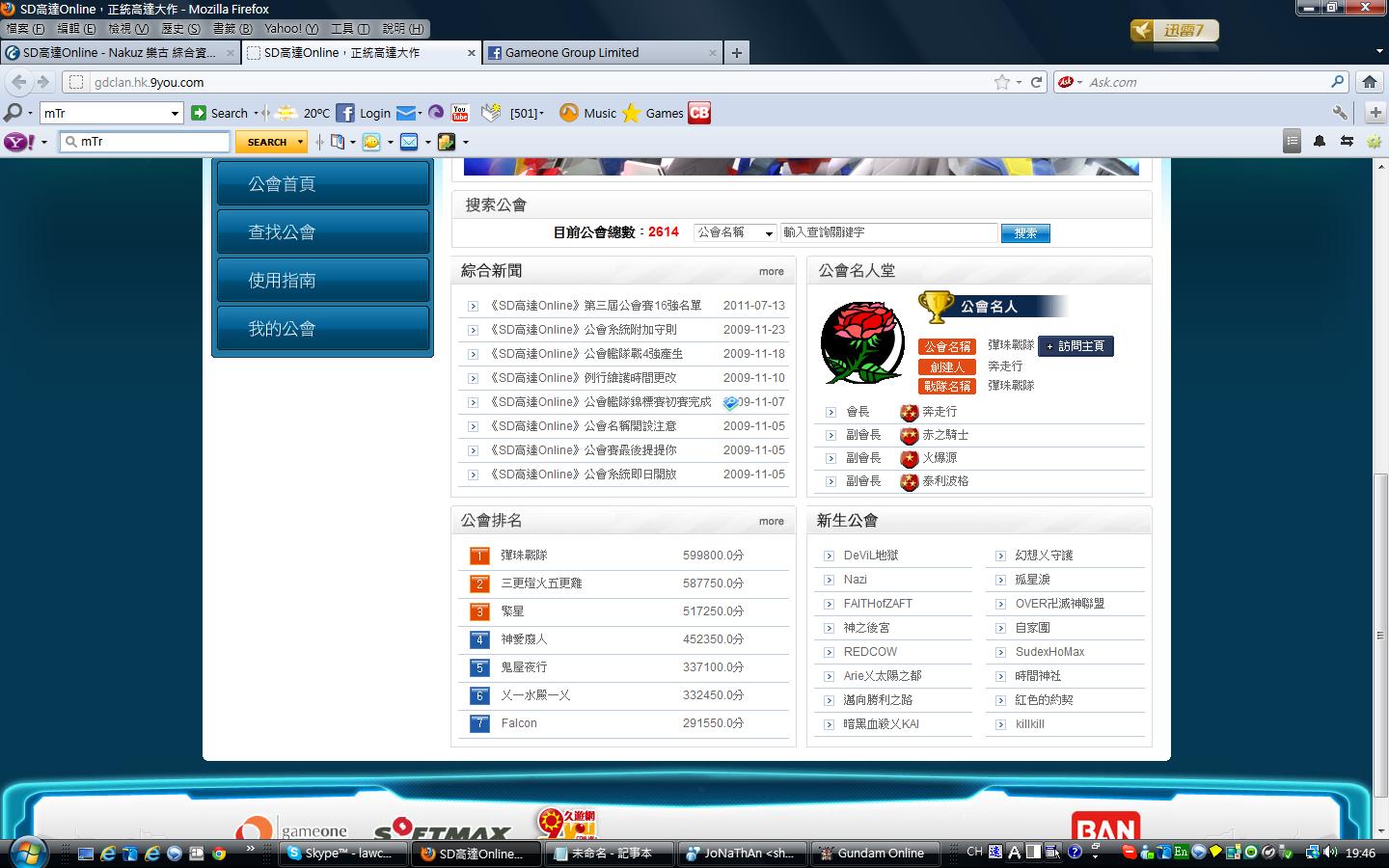The width and height of the screenshot is (1389, 868).
Task: Open the 工具 (T) menu
Action: 349,29
